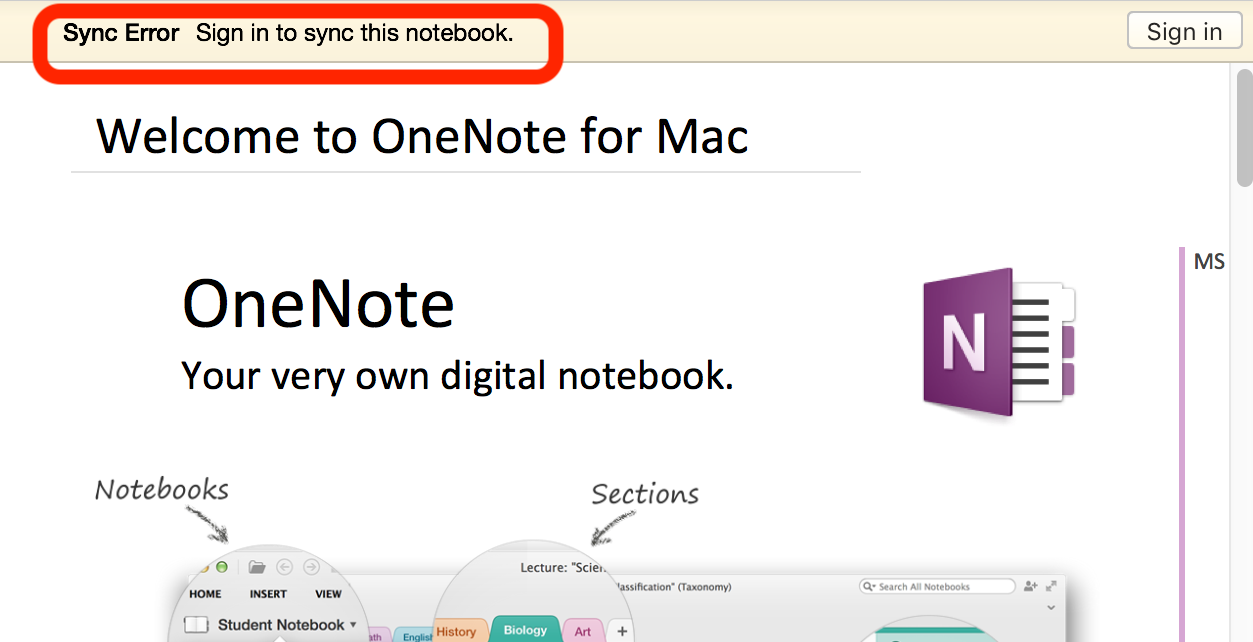This screenshot has height=642, width=1253.
Task: Click the Sync Error banner message
Action: point(290,33)
